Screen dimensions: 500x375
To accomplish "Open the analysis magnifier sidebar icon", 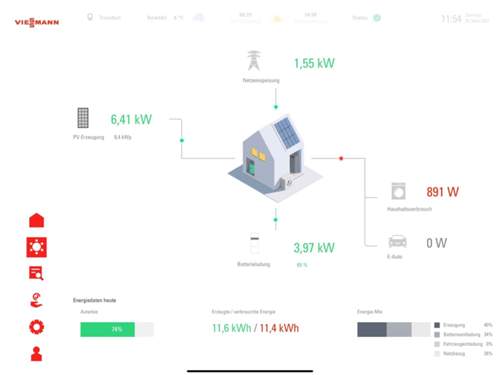I will (36, 273).
